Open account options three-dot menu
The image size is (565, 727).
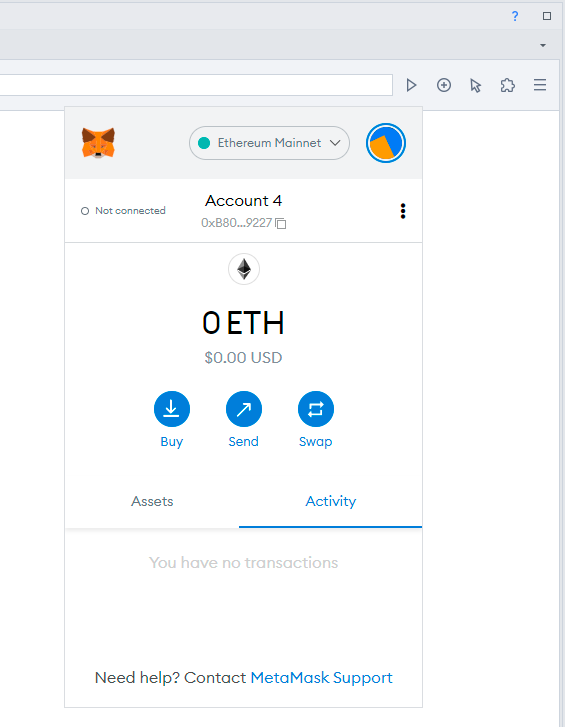(x=403, y=211)
